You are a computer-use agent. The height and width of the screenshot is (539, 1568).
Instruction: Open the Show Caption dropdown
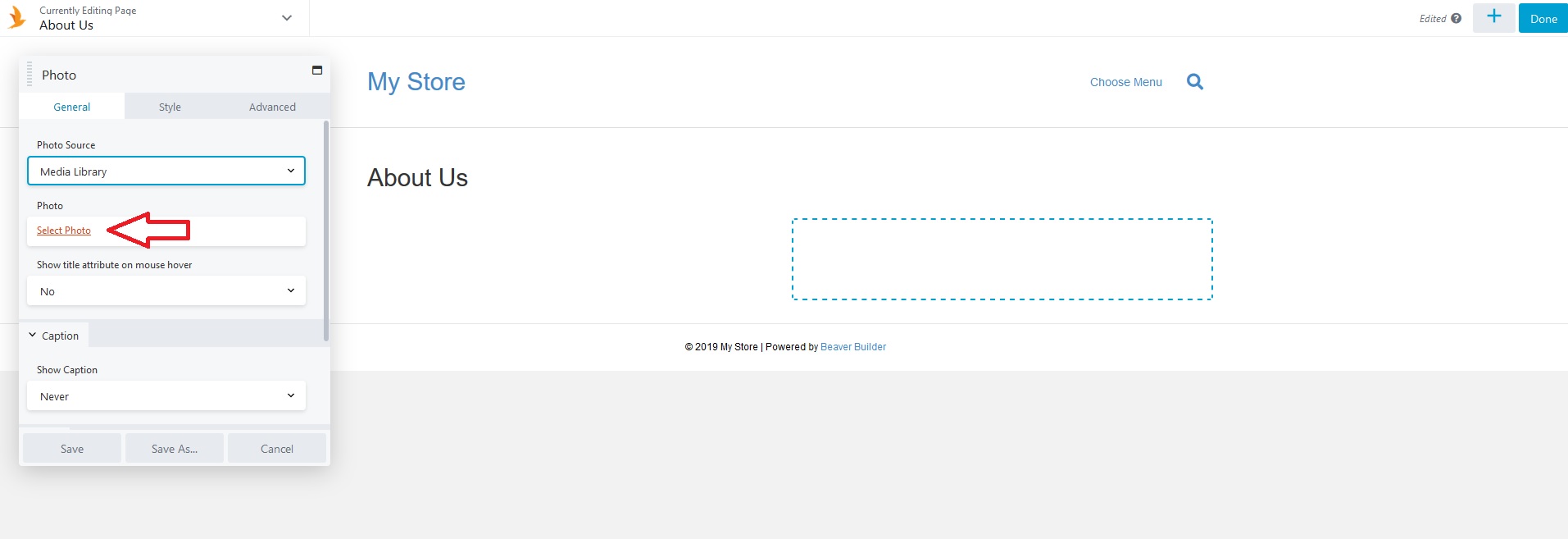(166, 395)
